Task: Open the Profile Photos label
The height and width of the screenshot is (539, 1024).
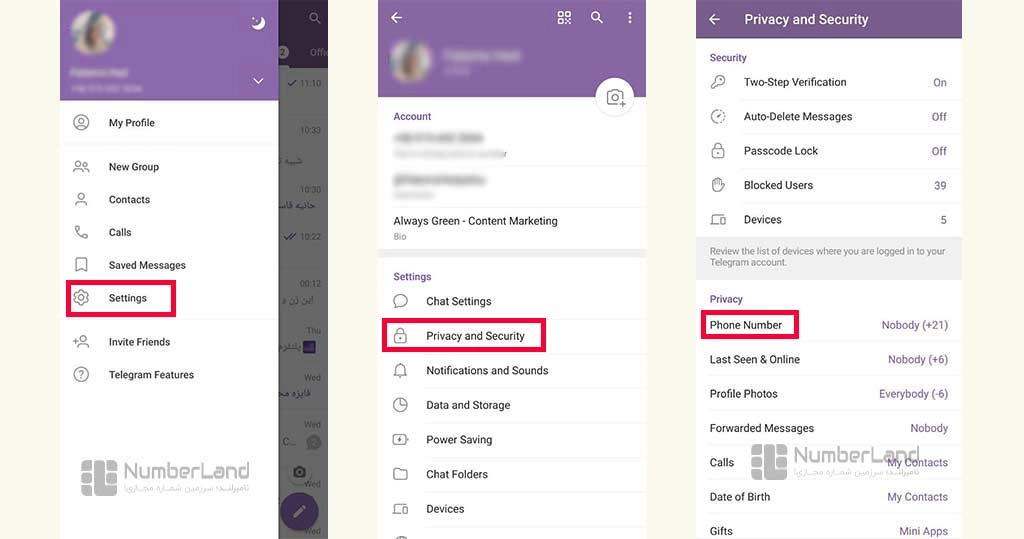Action: 743,394
